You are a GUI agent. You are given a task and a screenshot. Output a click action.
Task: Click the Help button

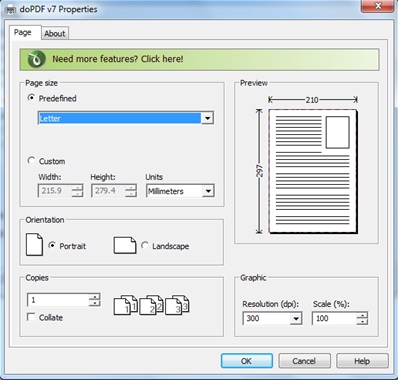[x=362, y=361]
